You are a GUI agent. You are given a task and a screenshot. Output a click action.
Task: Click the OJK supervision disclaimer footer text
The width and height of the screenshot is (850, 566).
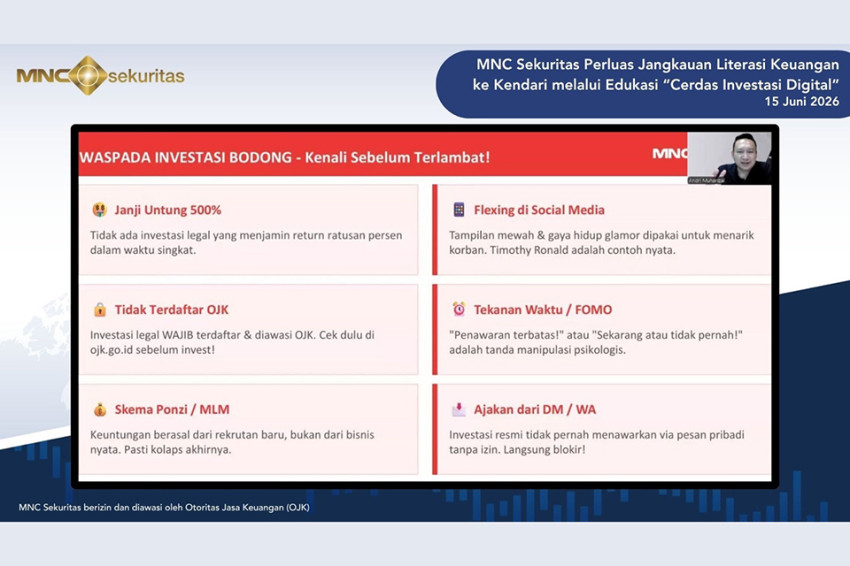coord(164,507)
